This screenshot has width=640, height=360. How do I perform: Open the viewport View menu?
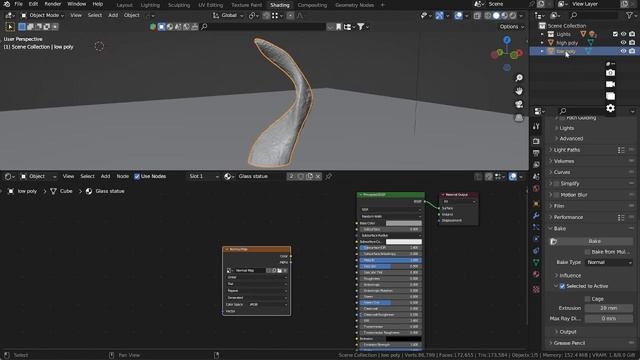(x=76, y=16)
